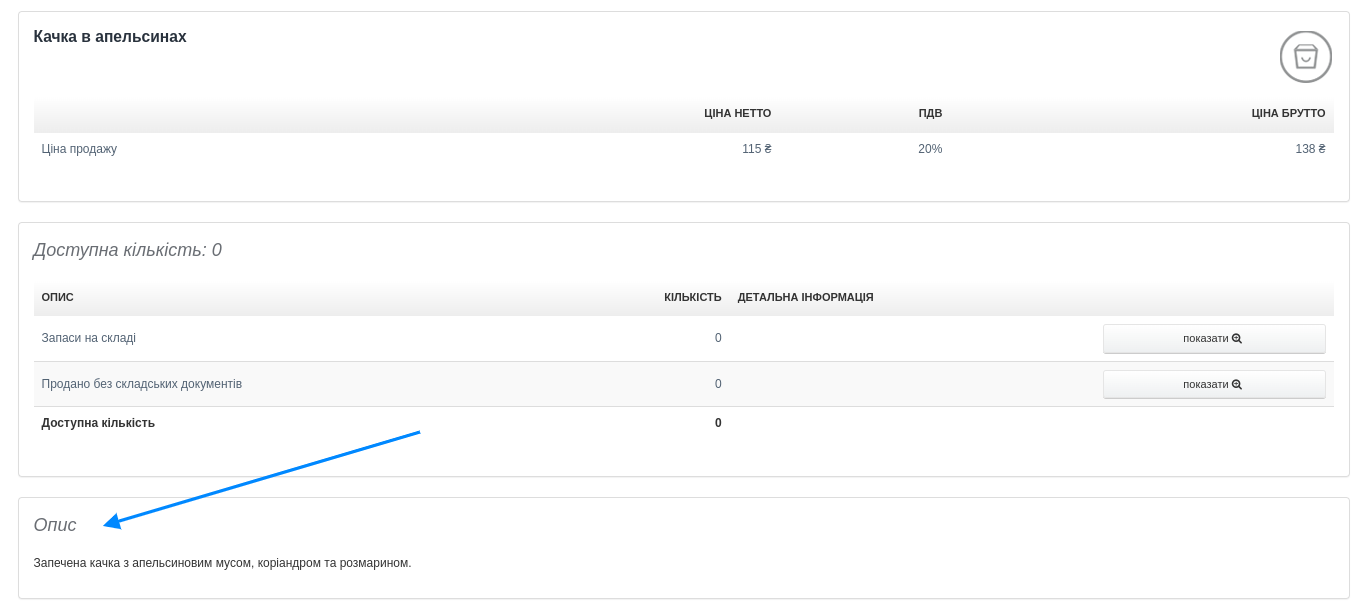Select the Ціна продажу row label
Image resolution: width=1367 pixels, height=613 pixels.
click(x=79, y=149)
